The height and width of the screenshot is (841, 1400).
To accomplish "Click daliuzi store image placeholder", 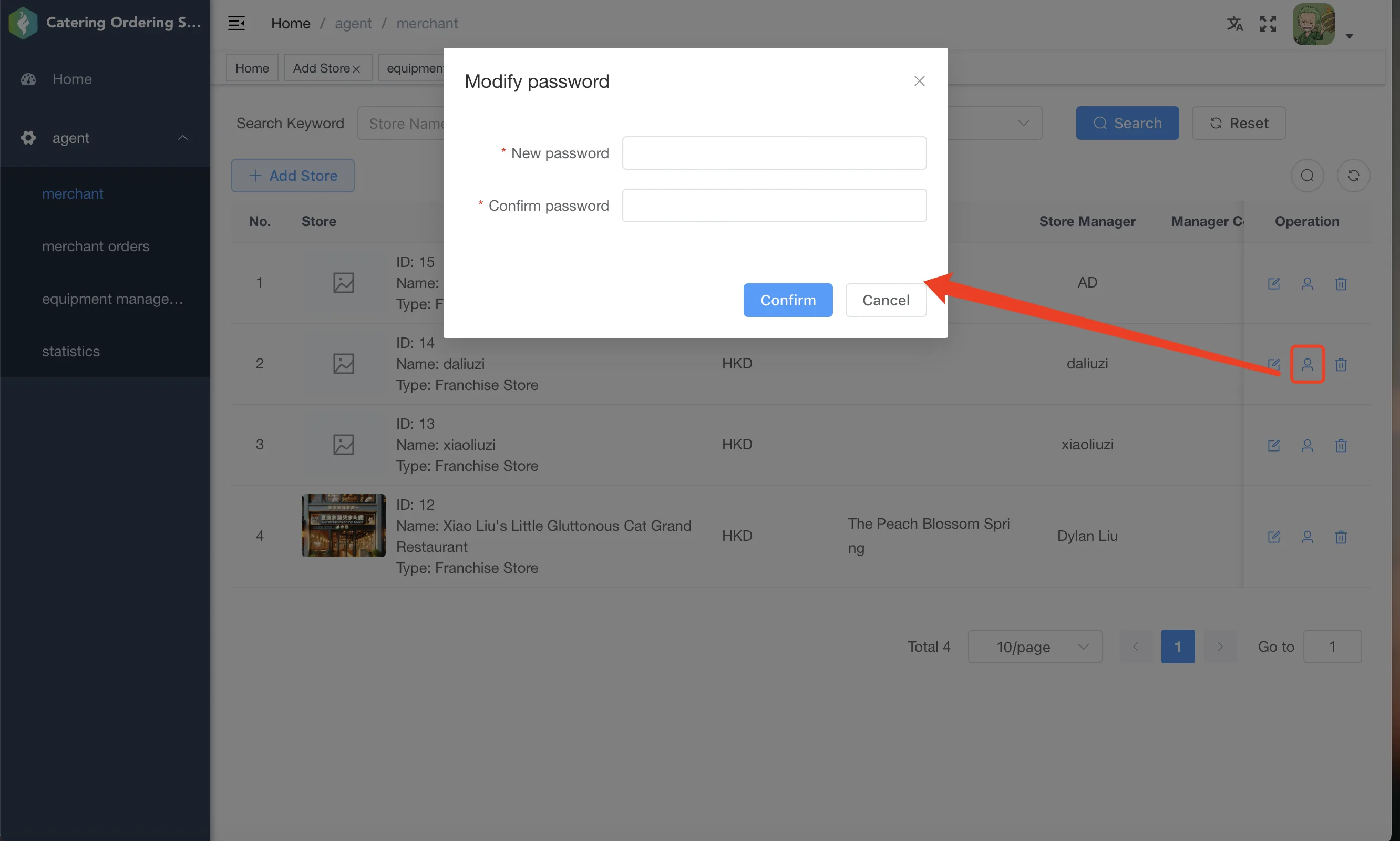I will coord(343,364).
